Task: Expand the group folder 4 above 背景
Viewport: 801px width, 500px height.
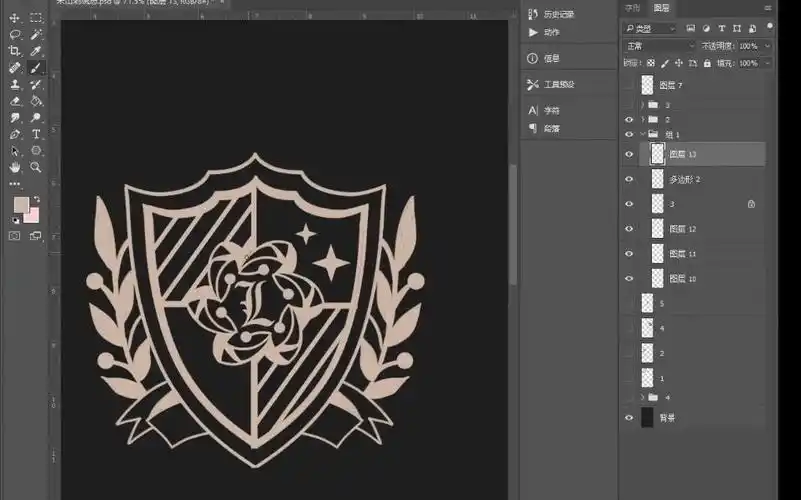Action: 643,397
